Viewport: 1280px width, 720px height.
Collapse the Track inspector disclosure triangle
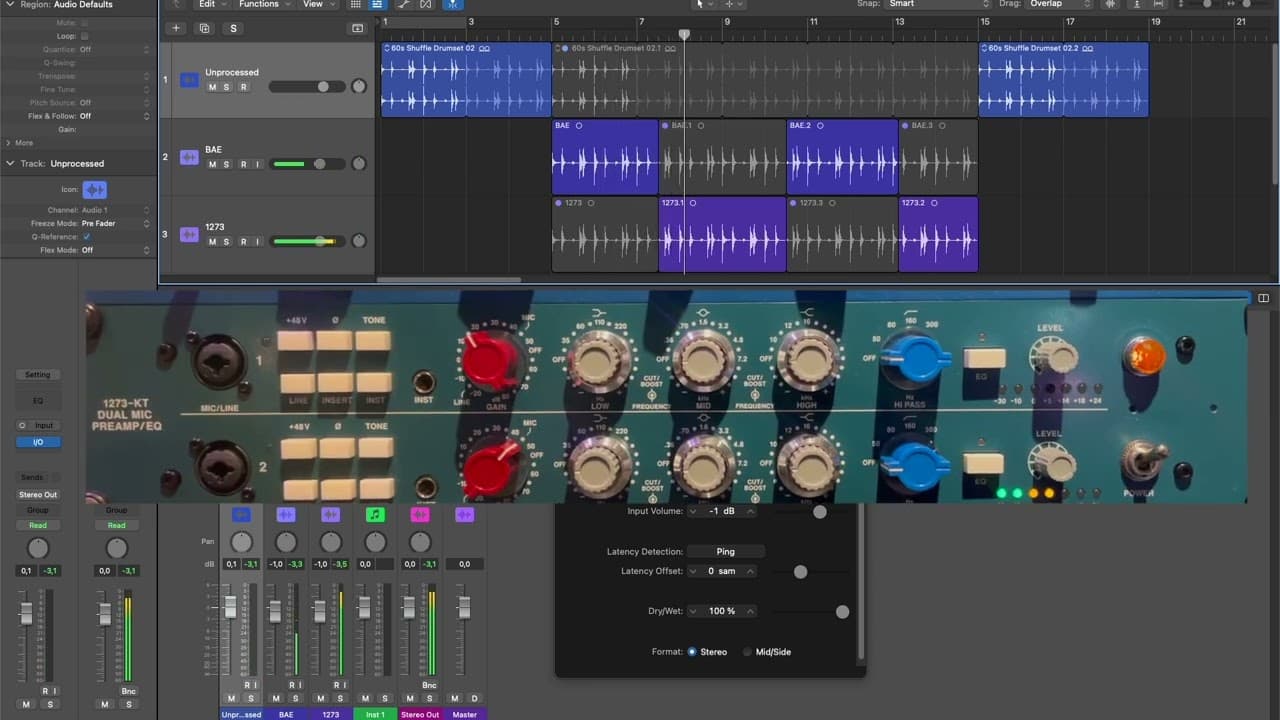click(x=10, y=163)
